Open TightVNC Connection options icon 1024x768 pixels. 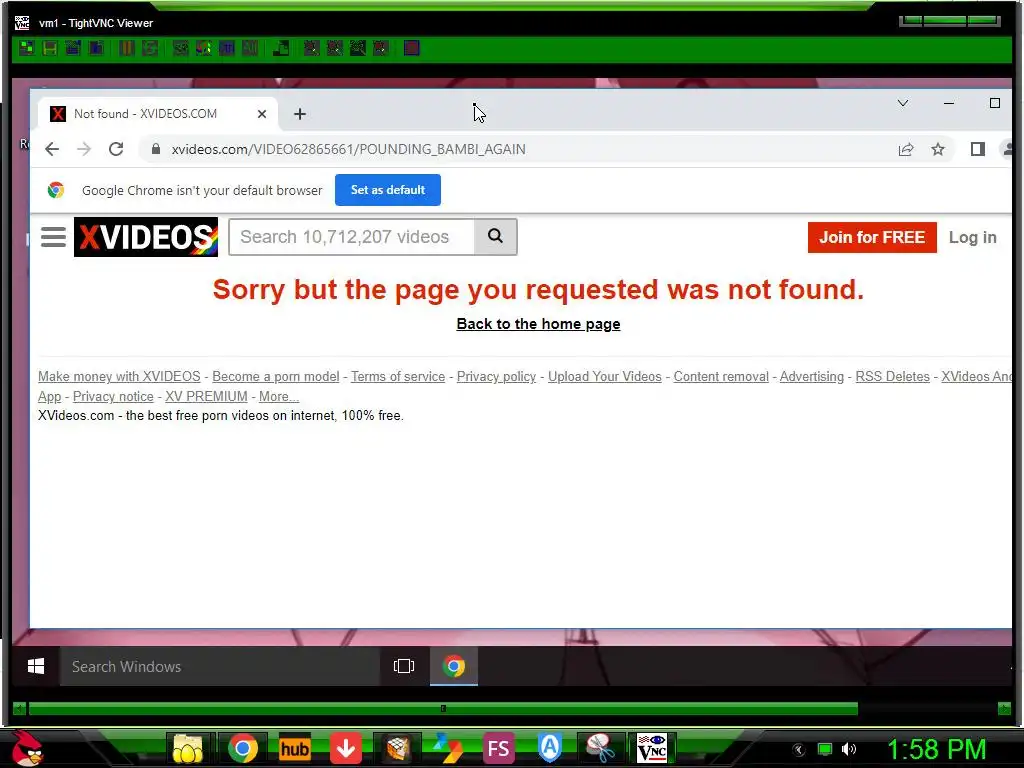72,48
